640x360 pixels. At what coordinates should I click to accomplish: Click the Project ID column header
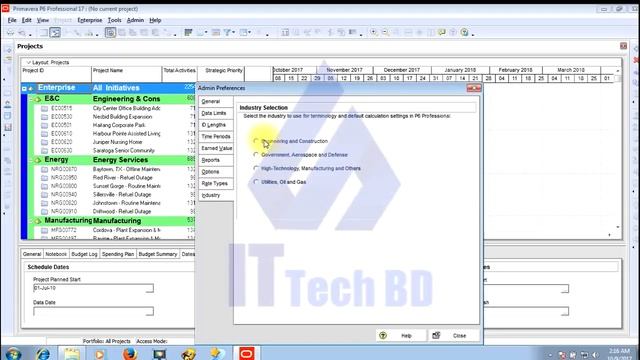pos(56,74)
